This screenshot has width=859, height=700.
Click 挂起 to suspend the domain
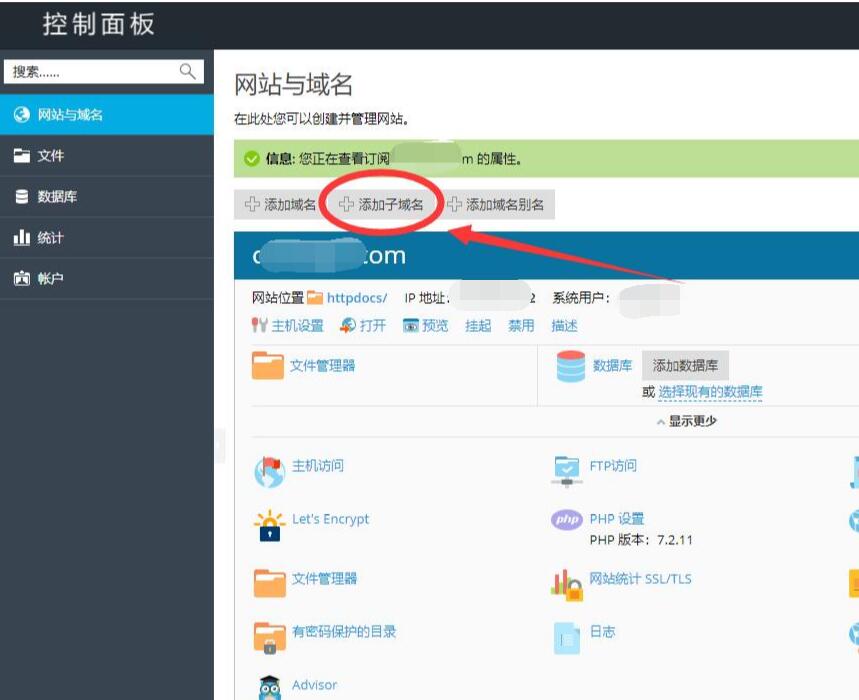click(x=478, y=326)
